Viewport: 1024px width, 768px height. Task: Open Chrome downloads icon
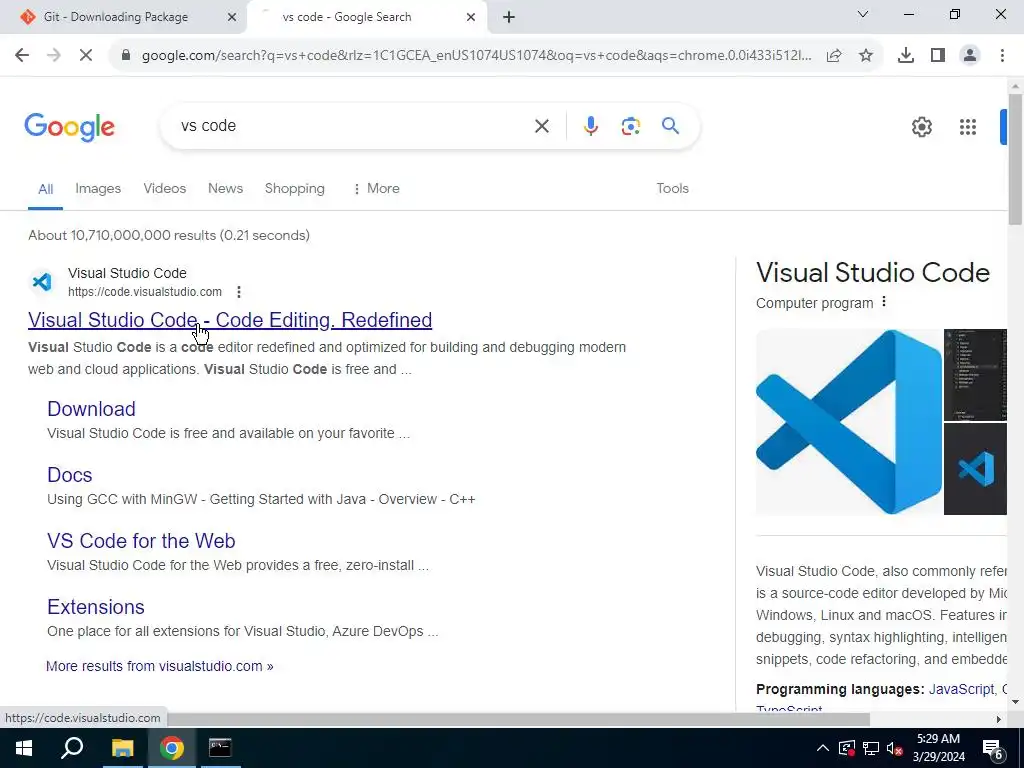906,56
